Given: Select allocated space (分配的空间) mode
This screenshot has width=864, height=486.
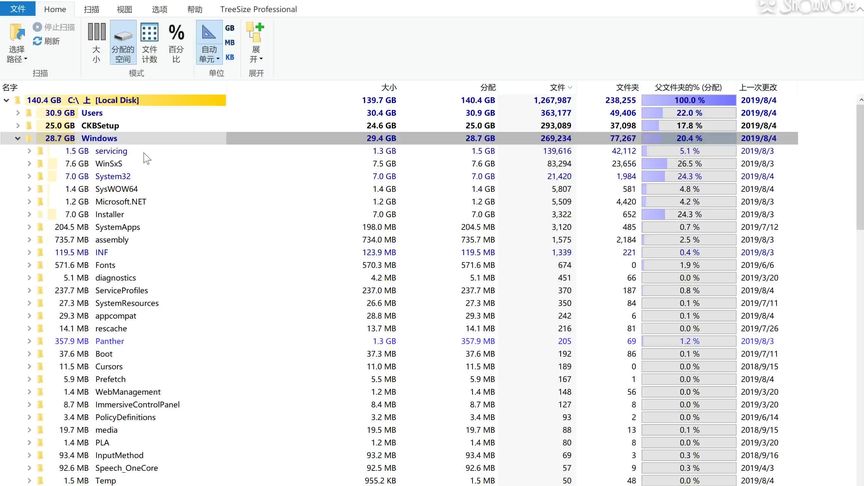Looking at the screenshot, I should coord(123,42).
